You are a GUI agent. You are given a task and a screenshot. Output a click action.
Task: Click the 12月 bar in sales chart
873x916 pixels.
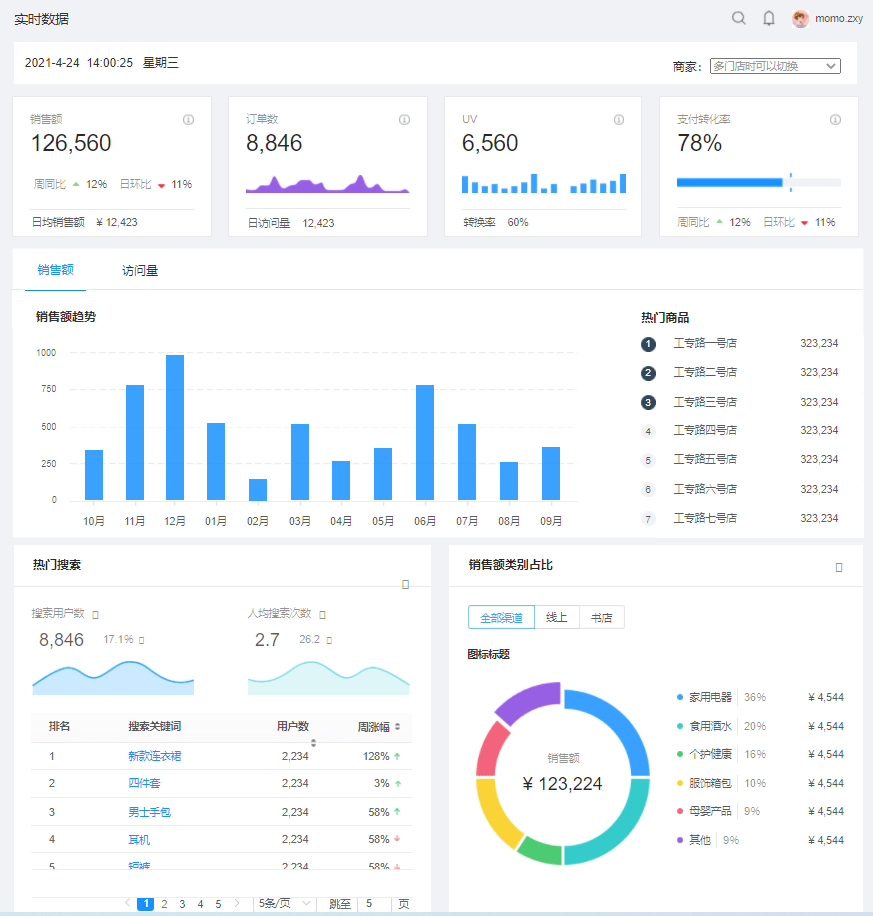pyautogui.click(x=175, y=428)
